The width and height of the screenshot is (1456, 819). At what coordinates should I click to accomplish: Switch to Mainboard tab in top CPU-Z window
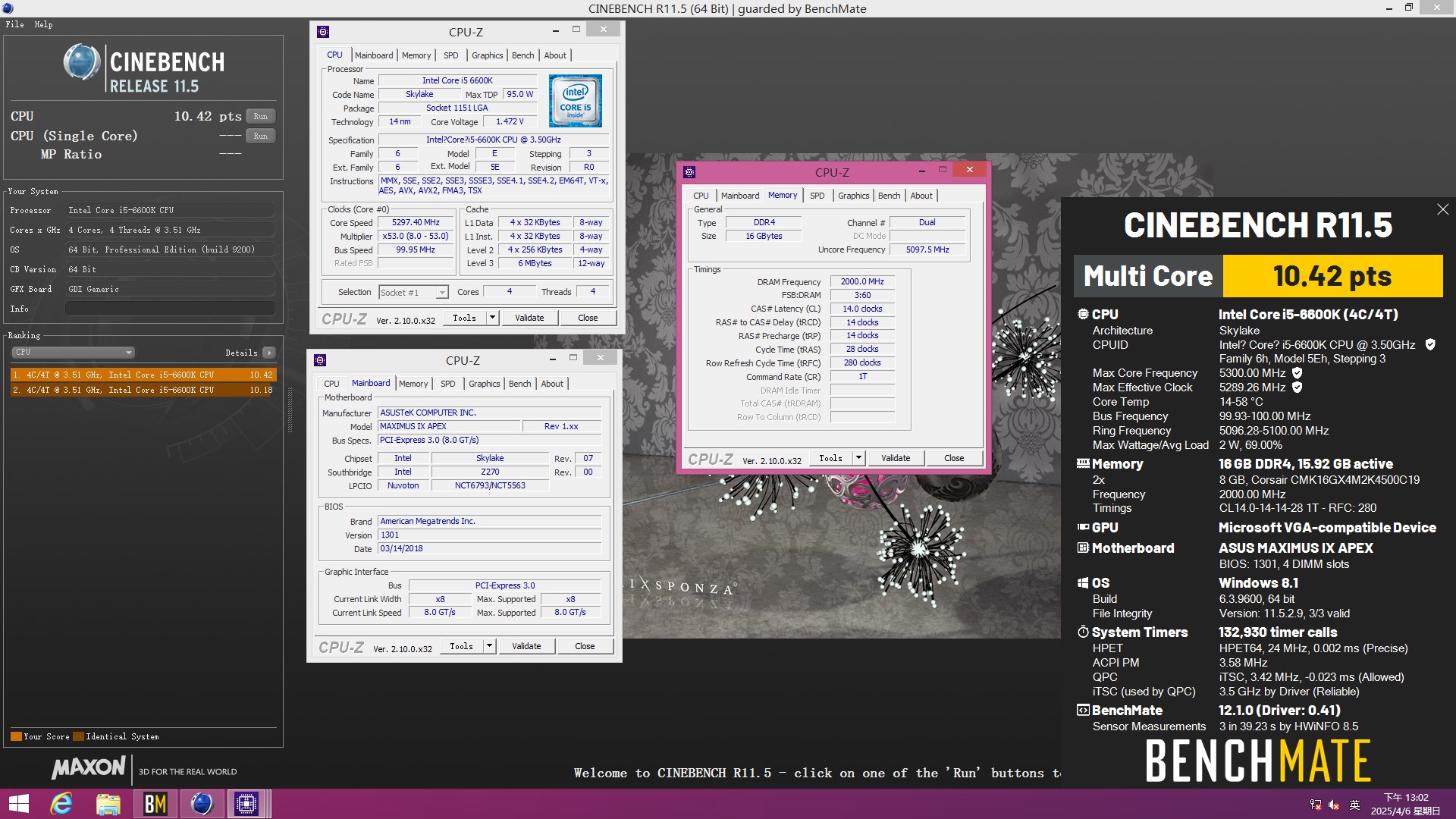tap(374, 55)
